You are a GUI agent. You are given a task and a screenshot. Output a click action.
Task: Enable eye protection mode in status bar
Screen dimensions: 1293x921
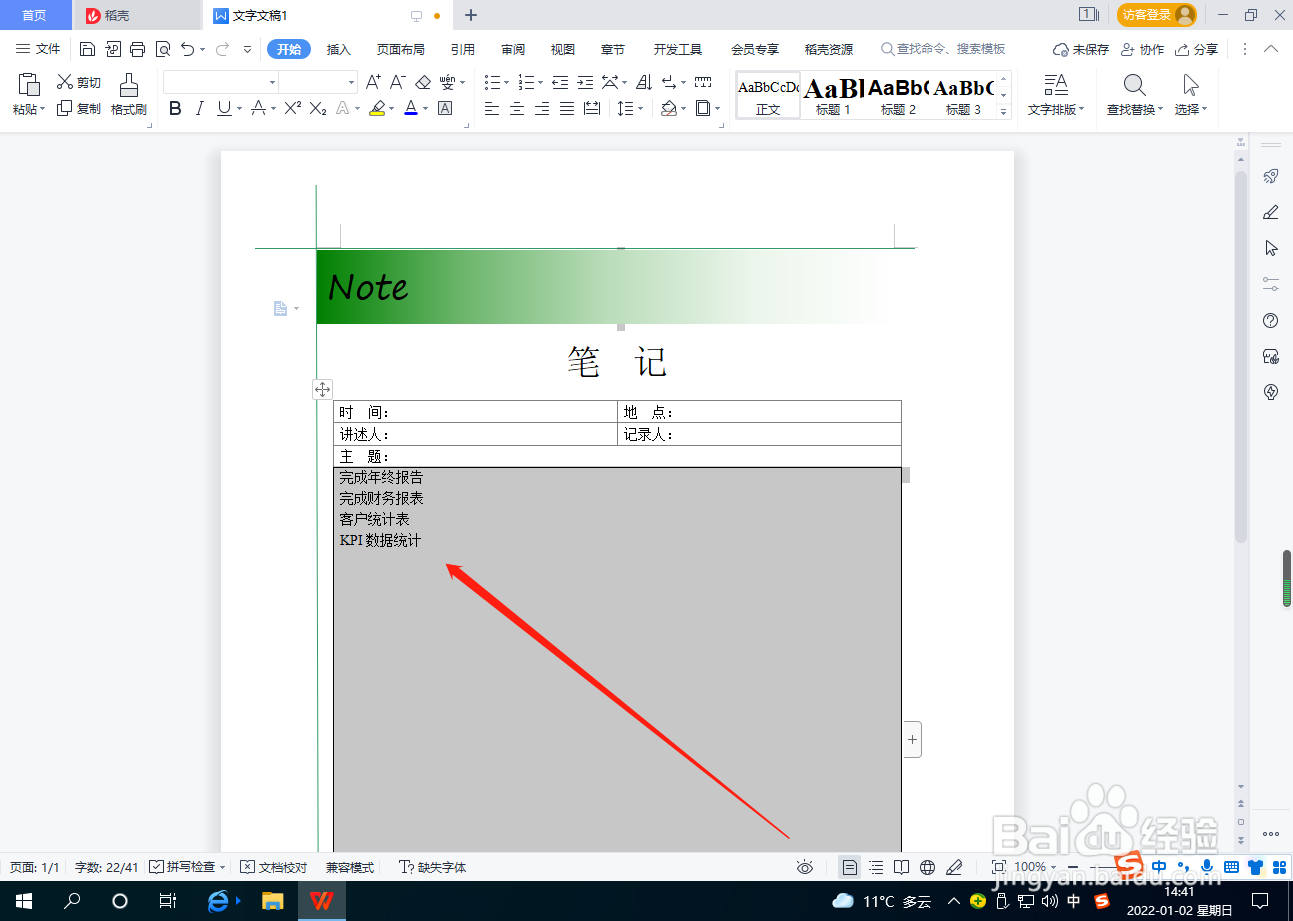(x=805, y=867)
